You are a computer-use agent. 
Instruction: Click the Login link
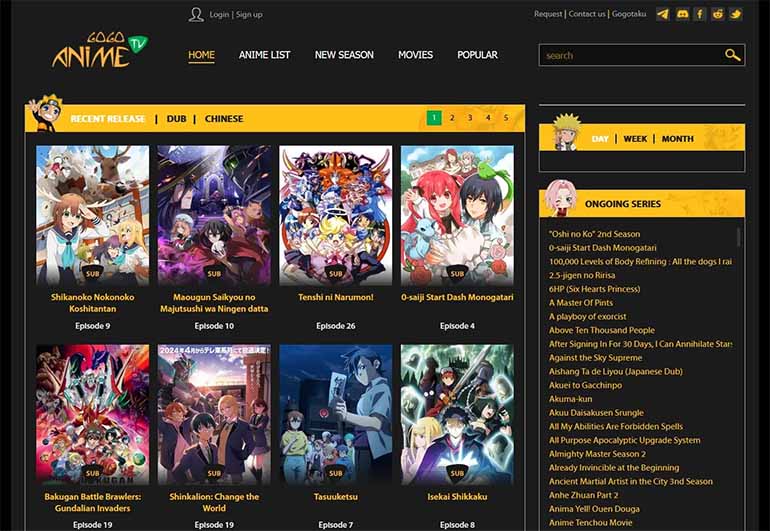pyautogui.click(x=219, y=15)
